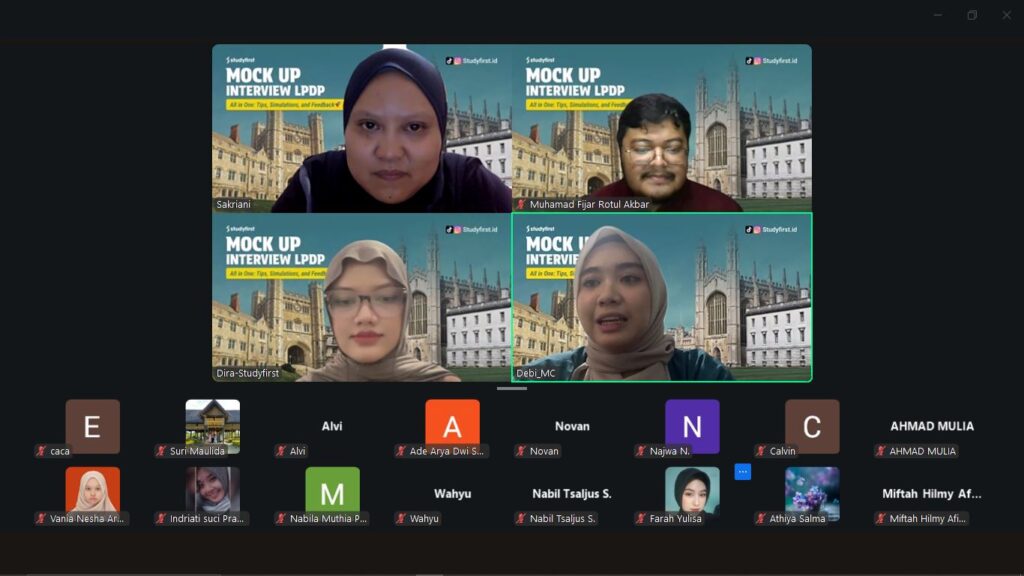The image size is (1024, 576).
Task: Click the muted mic icon beside Wahyu's name label
Action: [x=401, y=519]
